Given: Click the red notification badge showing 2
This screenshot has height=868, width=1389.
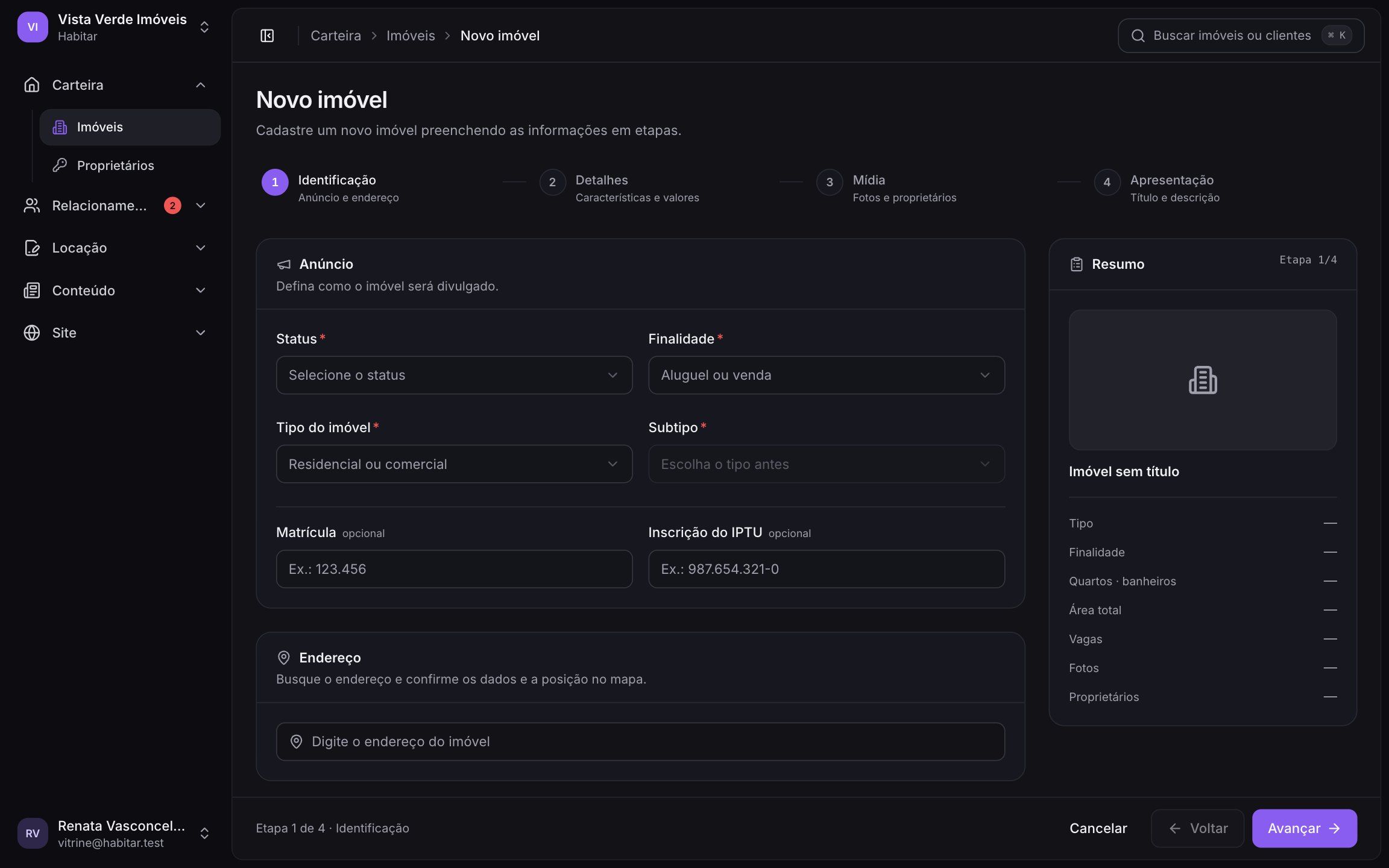Looking at the screenshot, I should [172, 206].
